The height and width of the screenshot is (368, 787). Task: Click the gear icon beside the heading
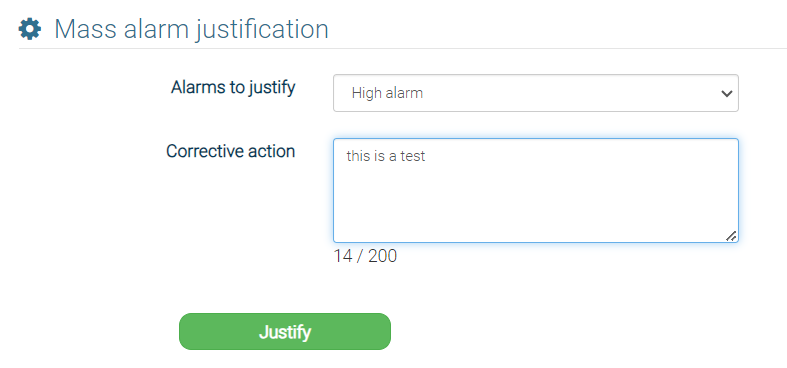click(30, 30)
